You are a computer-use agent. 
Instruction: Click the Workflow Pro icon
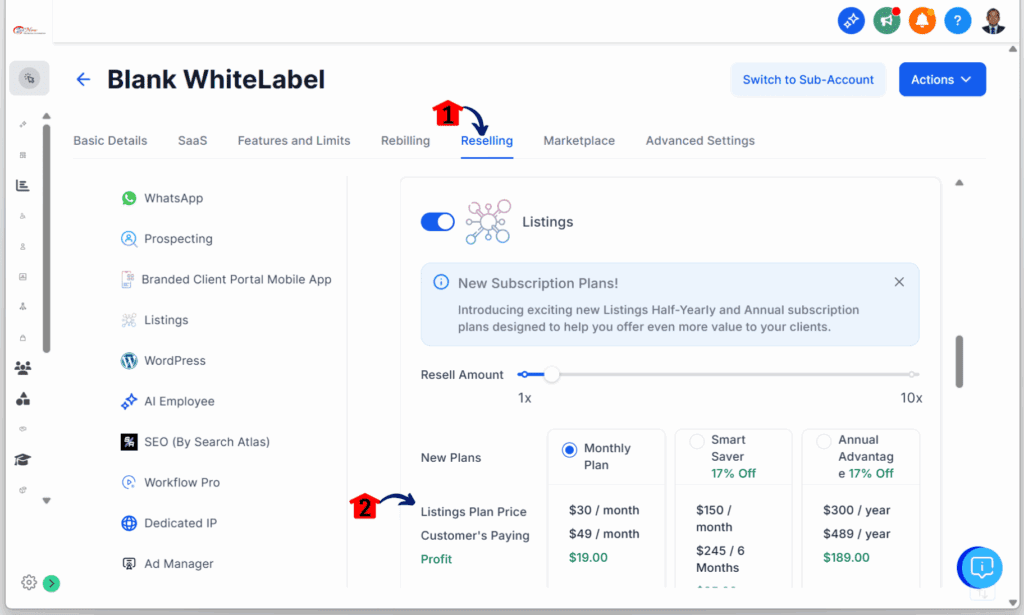pos(129,482)
